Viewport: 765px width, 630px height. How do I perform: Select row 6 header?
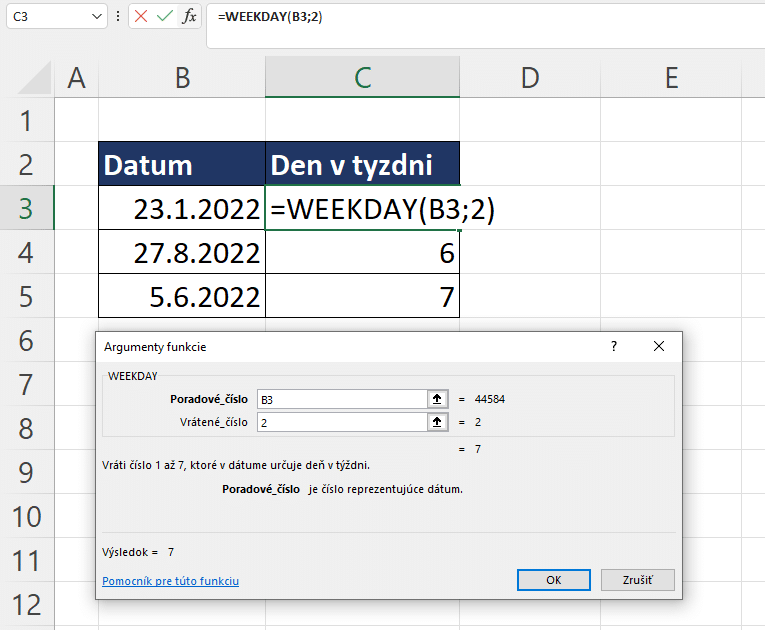(26, 340)
